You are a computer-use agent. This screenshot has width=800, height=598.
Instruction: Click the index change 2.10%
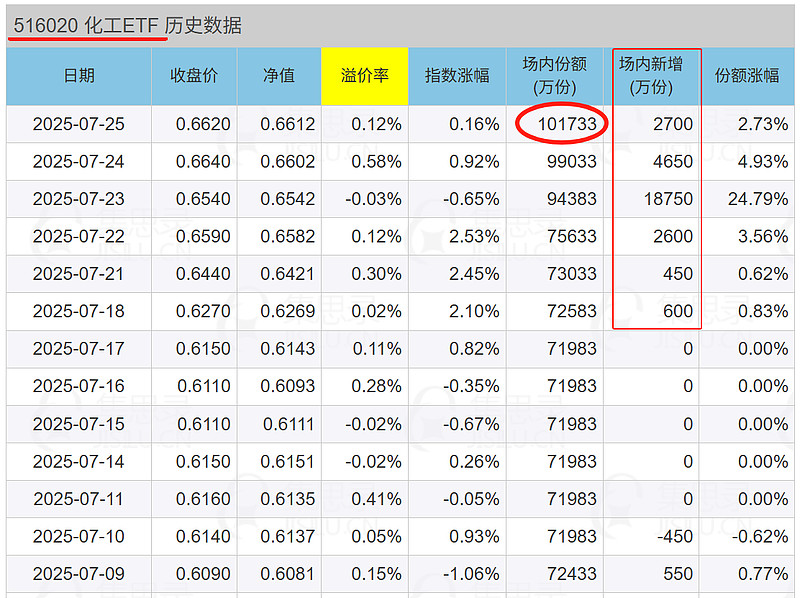(x=474, y=311)
